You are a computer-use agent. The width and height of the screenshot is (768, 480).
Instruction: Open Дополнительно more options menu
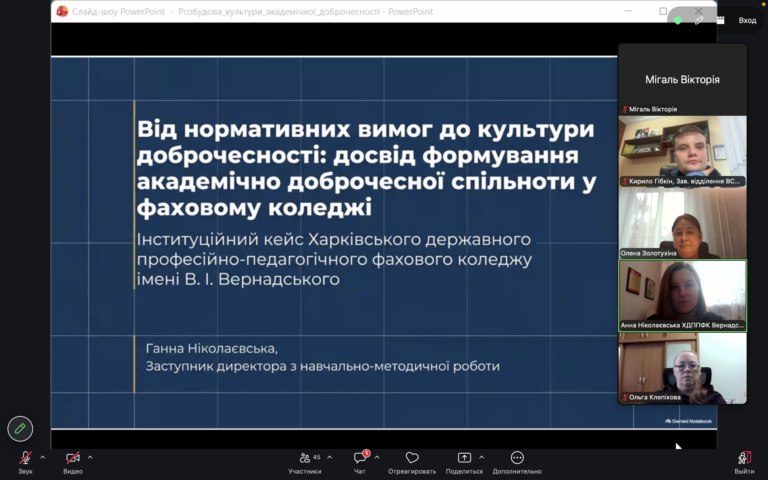(517, 457)
